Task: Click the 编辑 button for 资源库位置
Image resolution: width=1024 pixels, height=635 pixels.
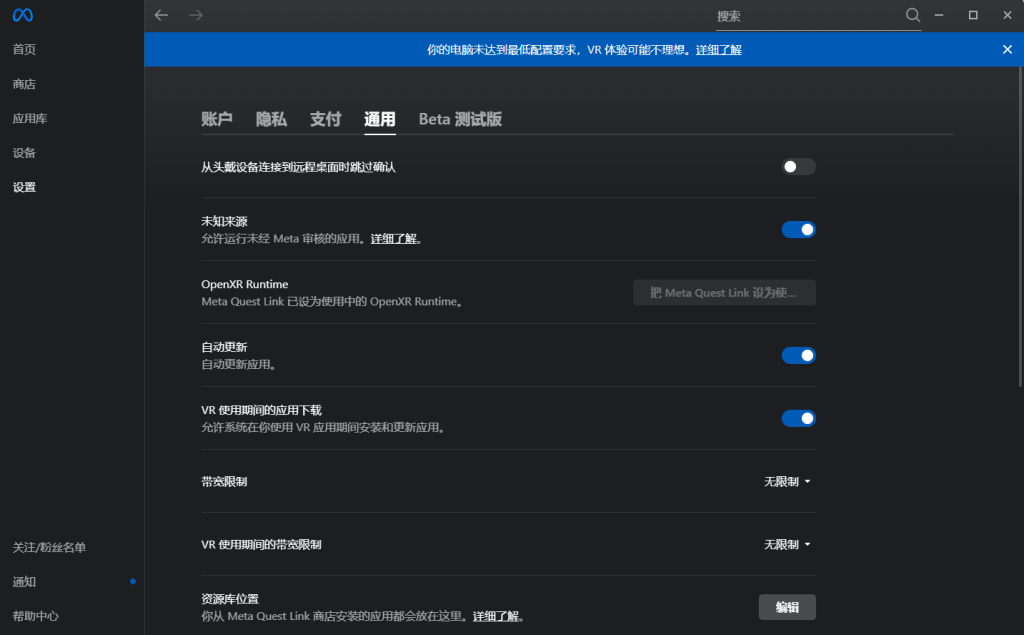Action: 787,607
